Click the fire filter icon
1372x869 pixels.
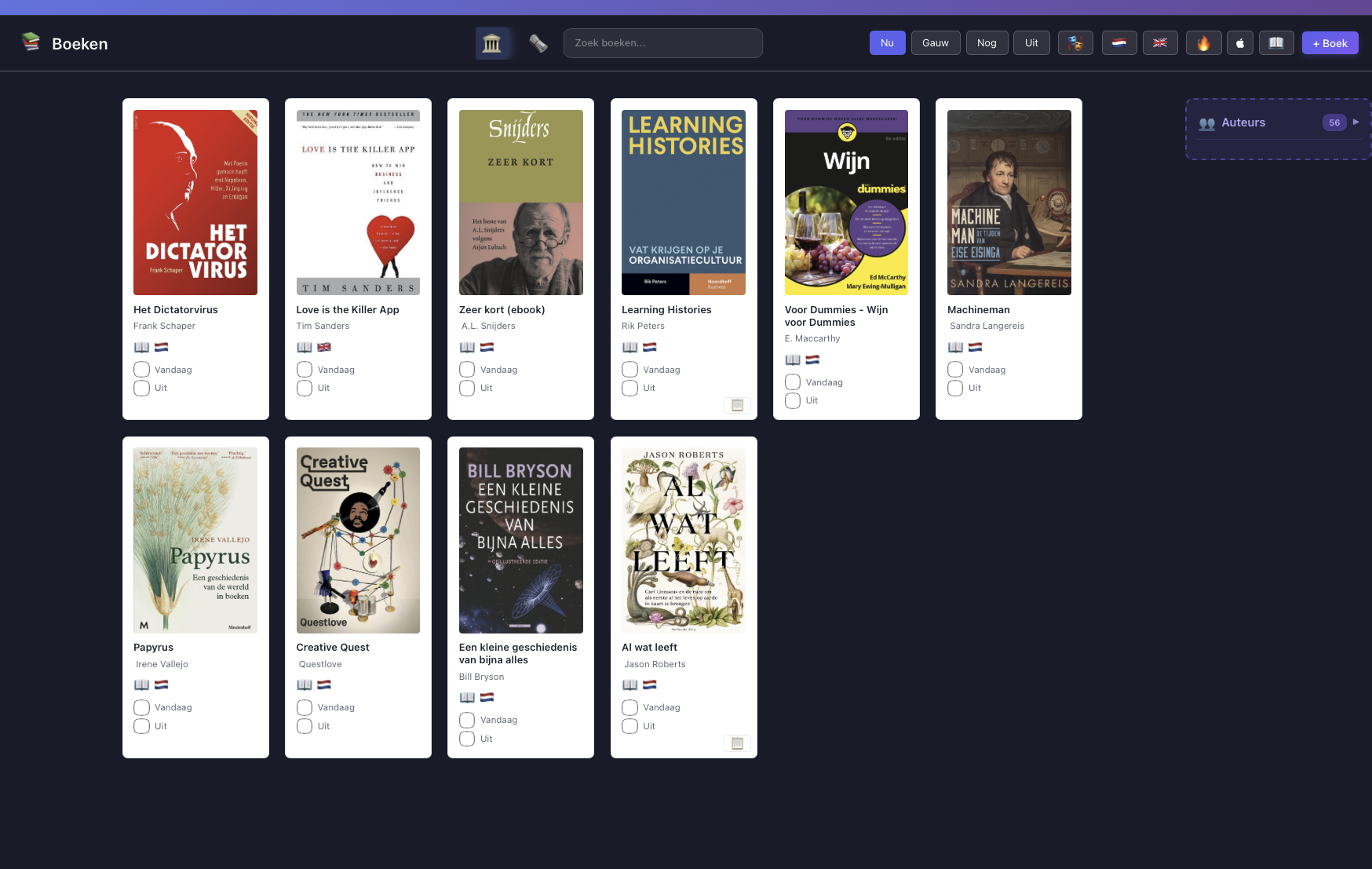pyautogui.click(x=1203, y=43)
